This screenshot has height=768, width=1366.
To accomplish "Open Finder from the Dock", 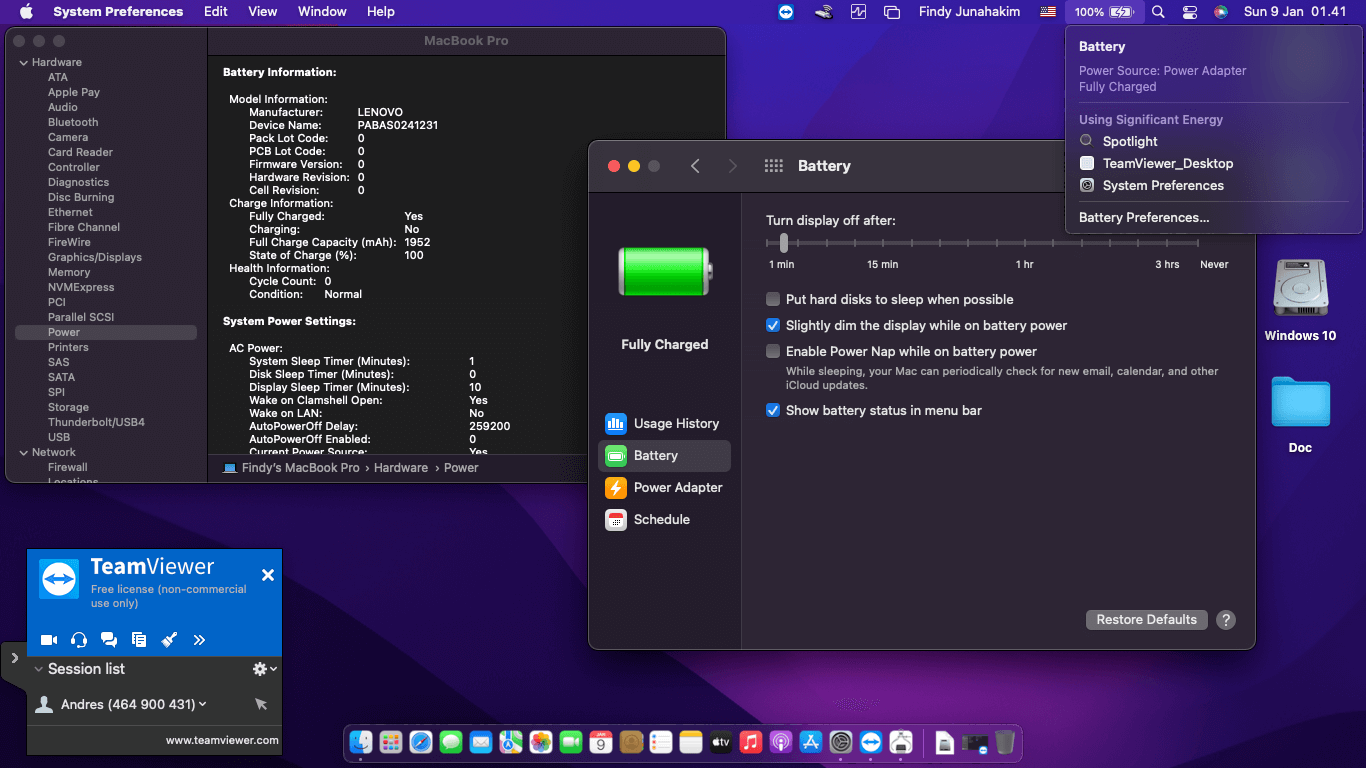I will click(361, 742).
